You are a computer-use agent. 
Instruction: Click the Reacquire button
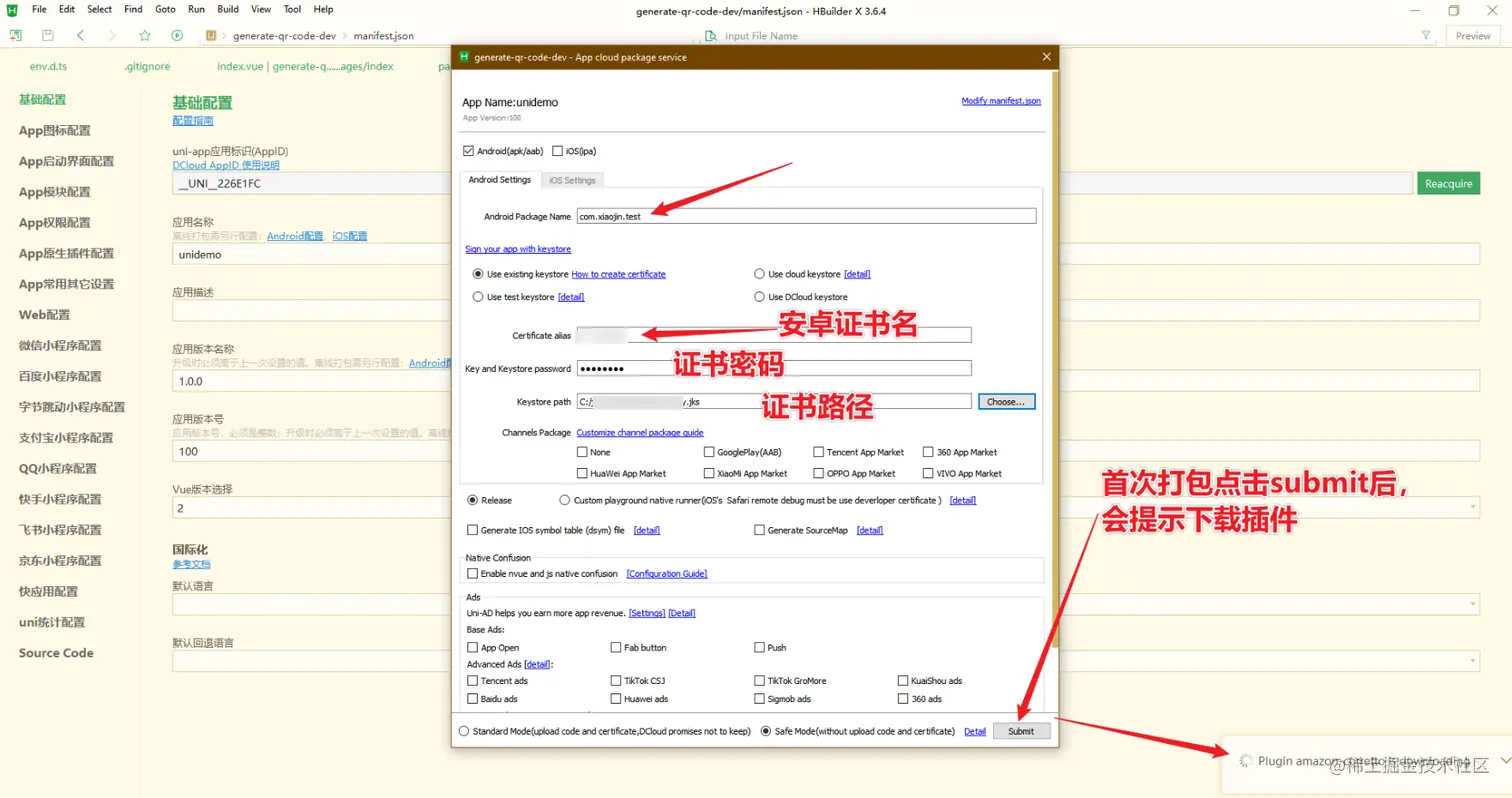(1448, 183)
